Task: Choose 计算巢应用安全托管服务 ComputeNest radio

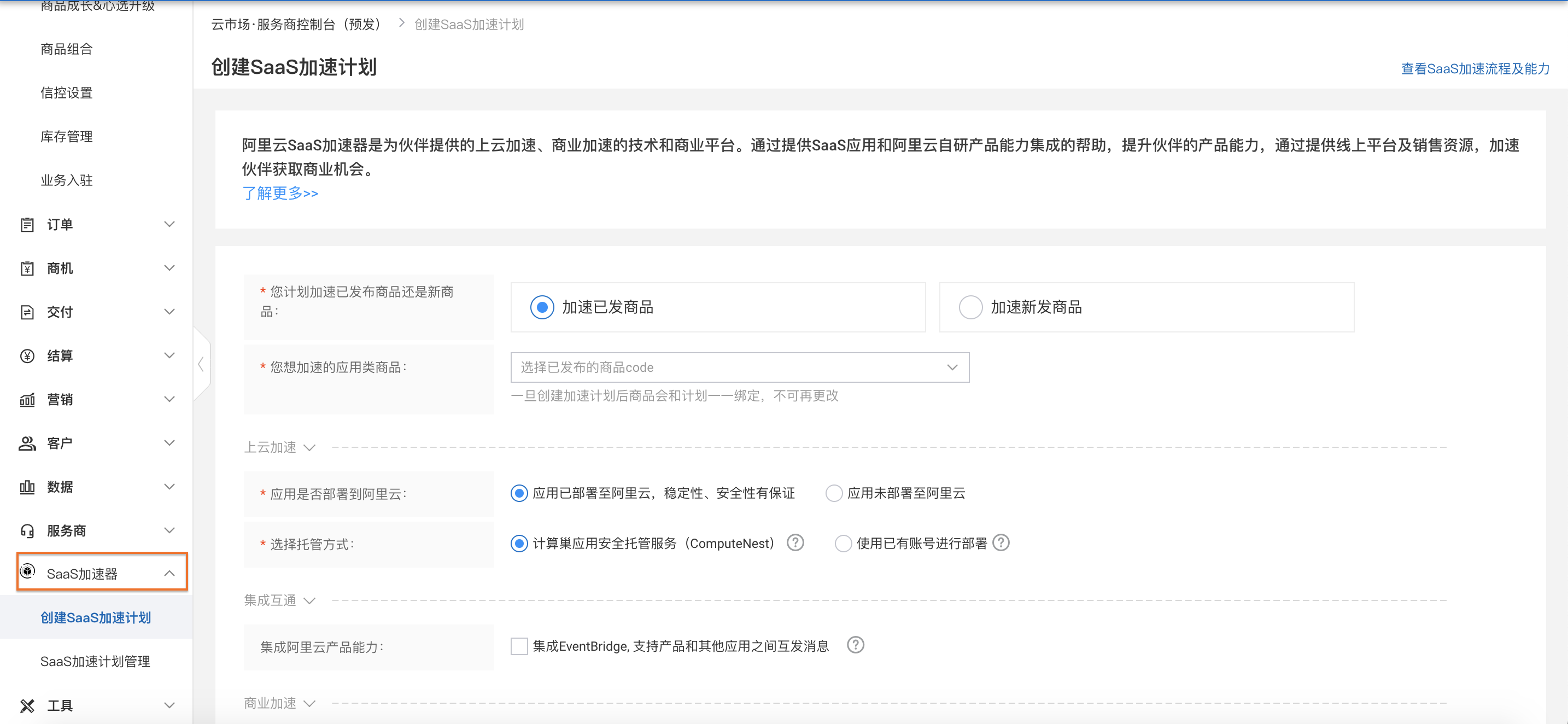Action: [519, 543]
